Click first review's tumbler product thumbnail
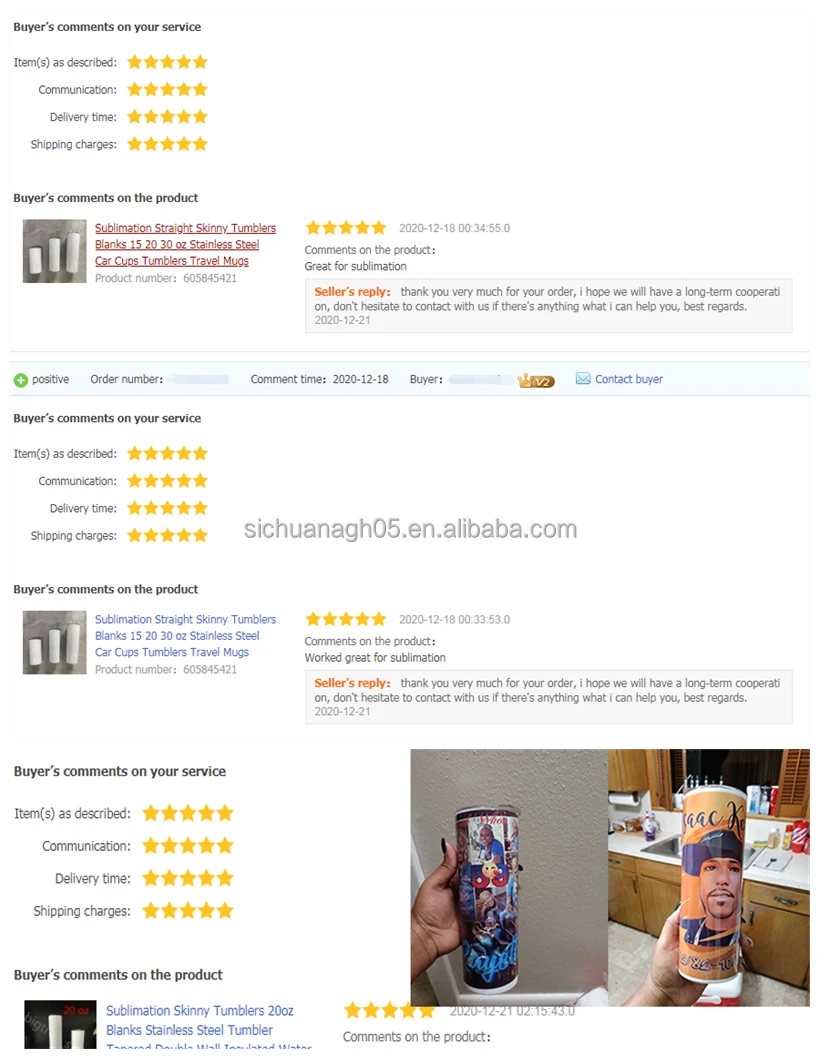This screenshot has height=1059, width=820. click(55, 251)
